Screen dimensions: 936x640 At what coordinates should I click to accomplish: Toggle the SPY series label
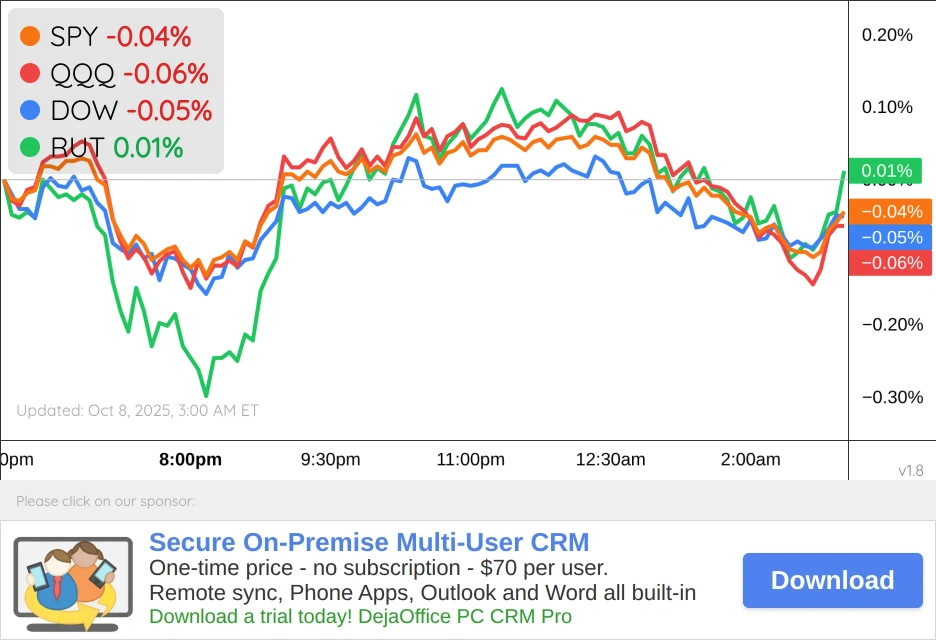pos(74,37)
